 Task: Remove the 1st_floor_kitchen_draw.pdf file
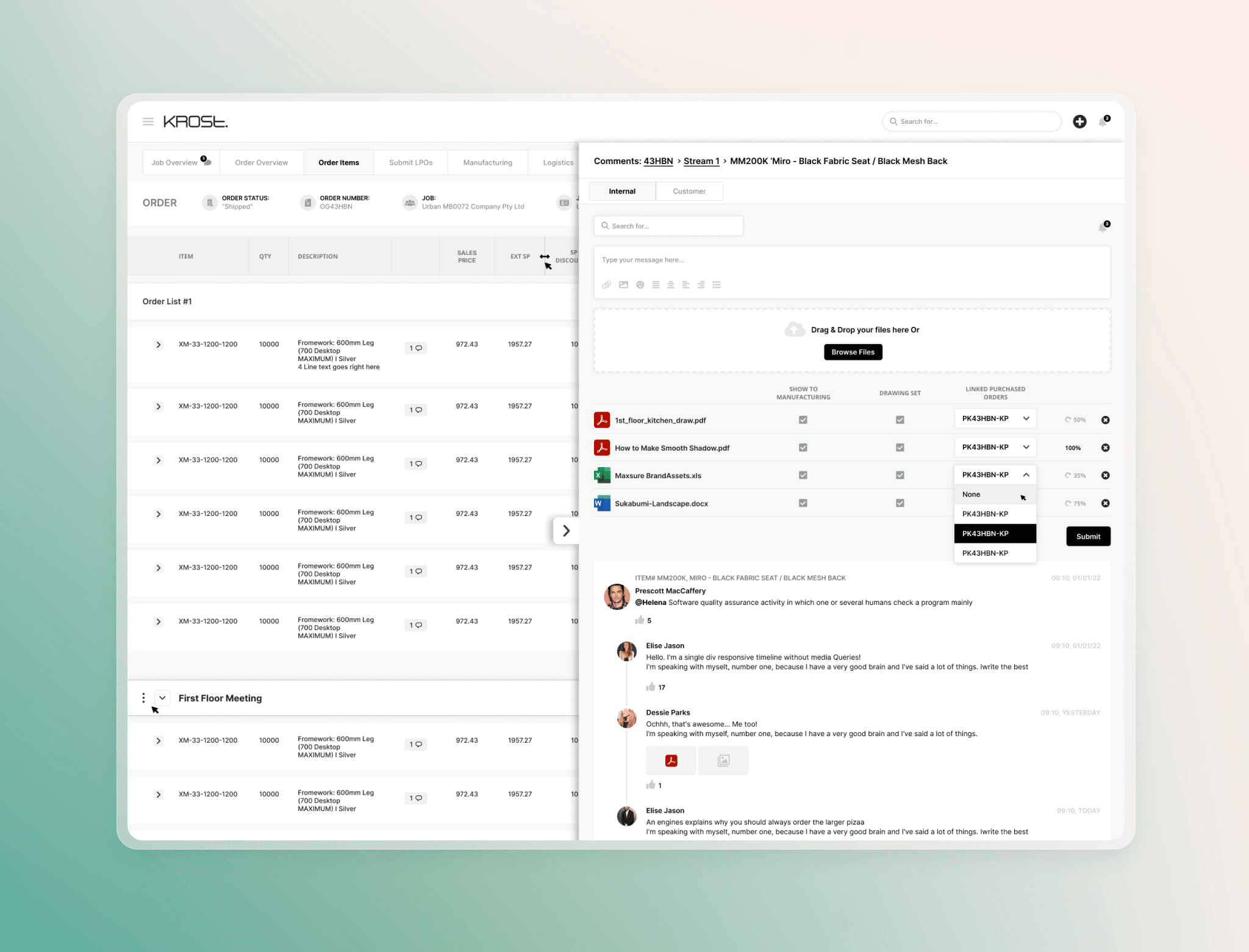1105,420
